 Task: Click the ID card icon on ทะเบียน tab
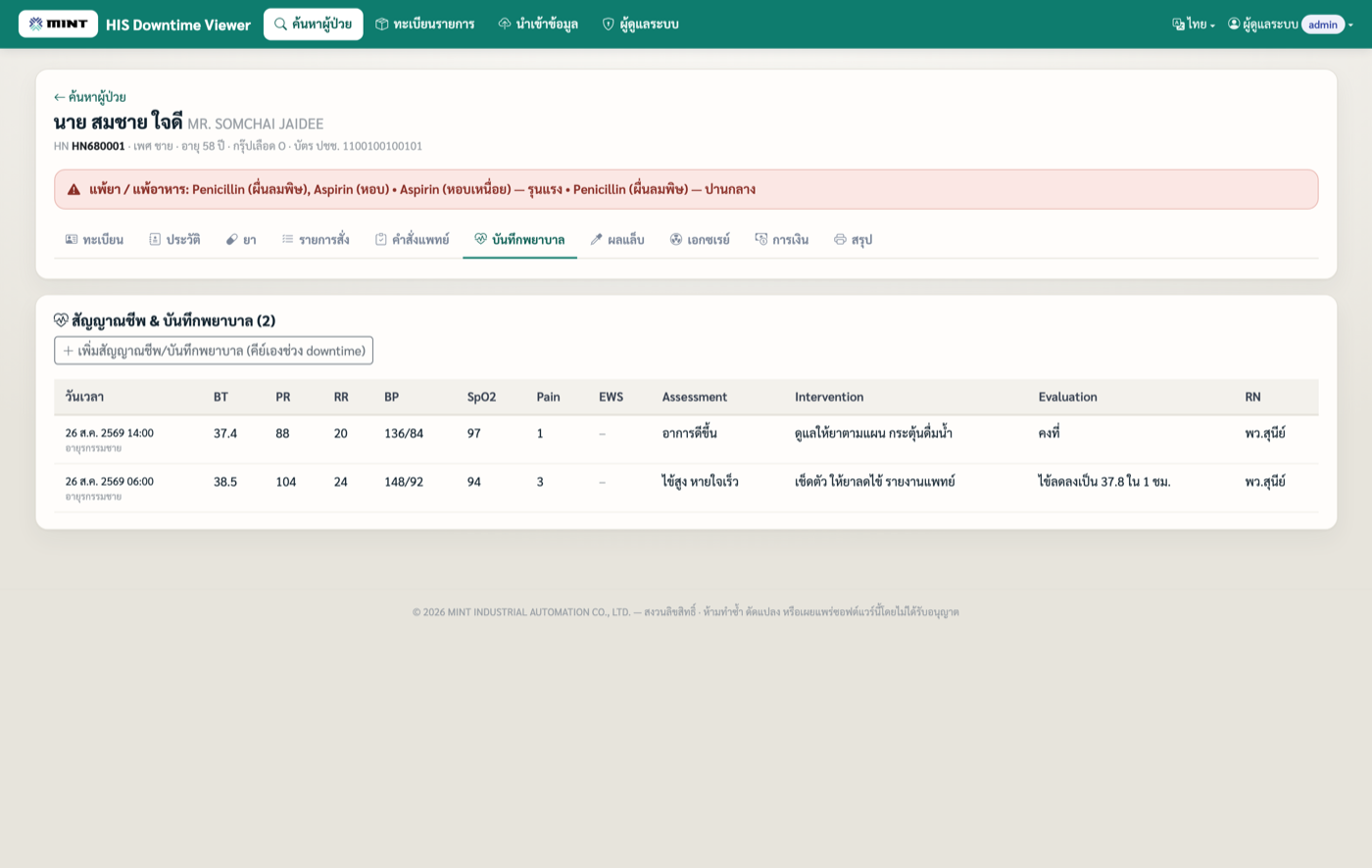click(x=72, y=239)
